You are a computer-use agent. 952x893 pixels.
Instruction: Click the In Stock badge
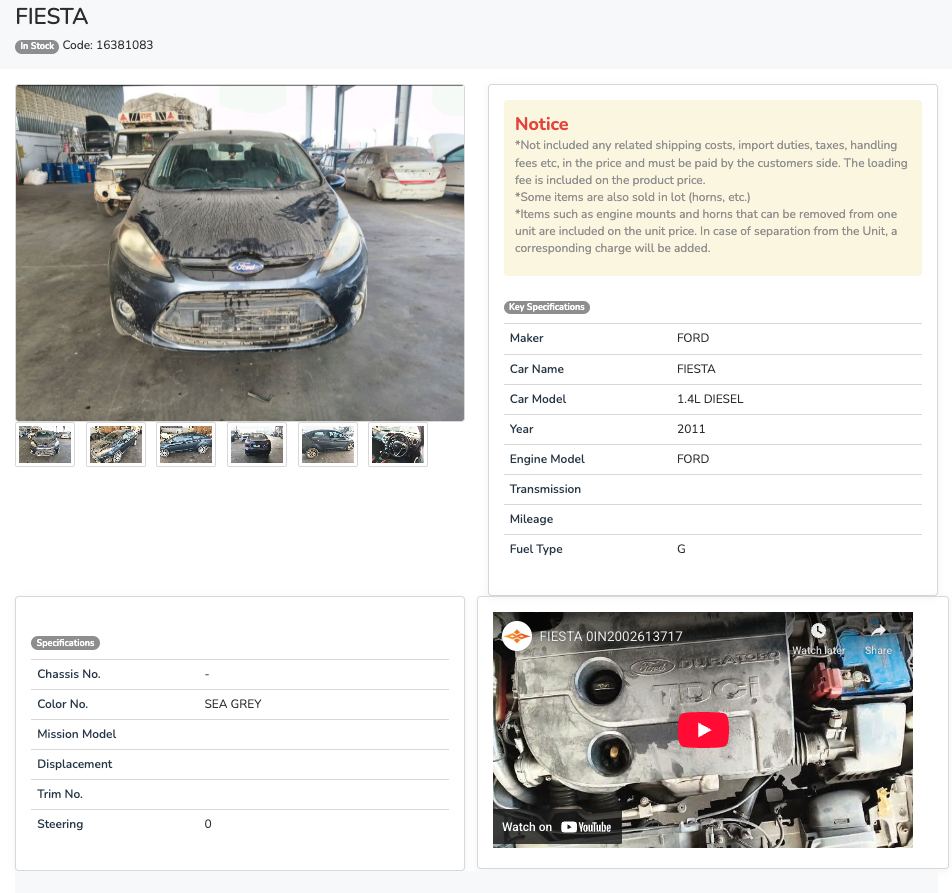click(x=37, y=46)
